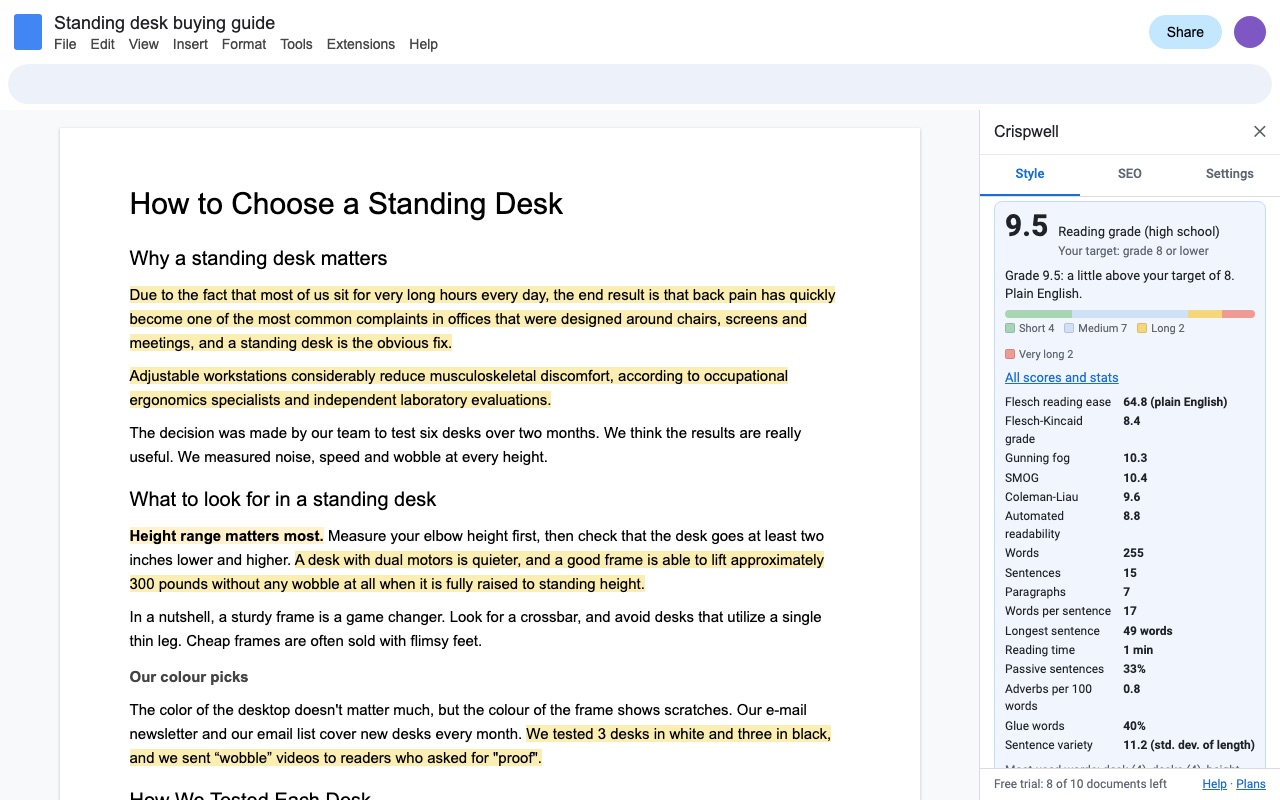The height and width of the screenshot is (800, 1280).
Task: Click the empty toolbar bar under menus
Action: tap(640, 83)
